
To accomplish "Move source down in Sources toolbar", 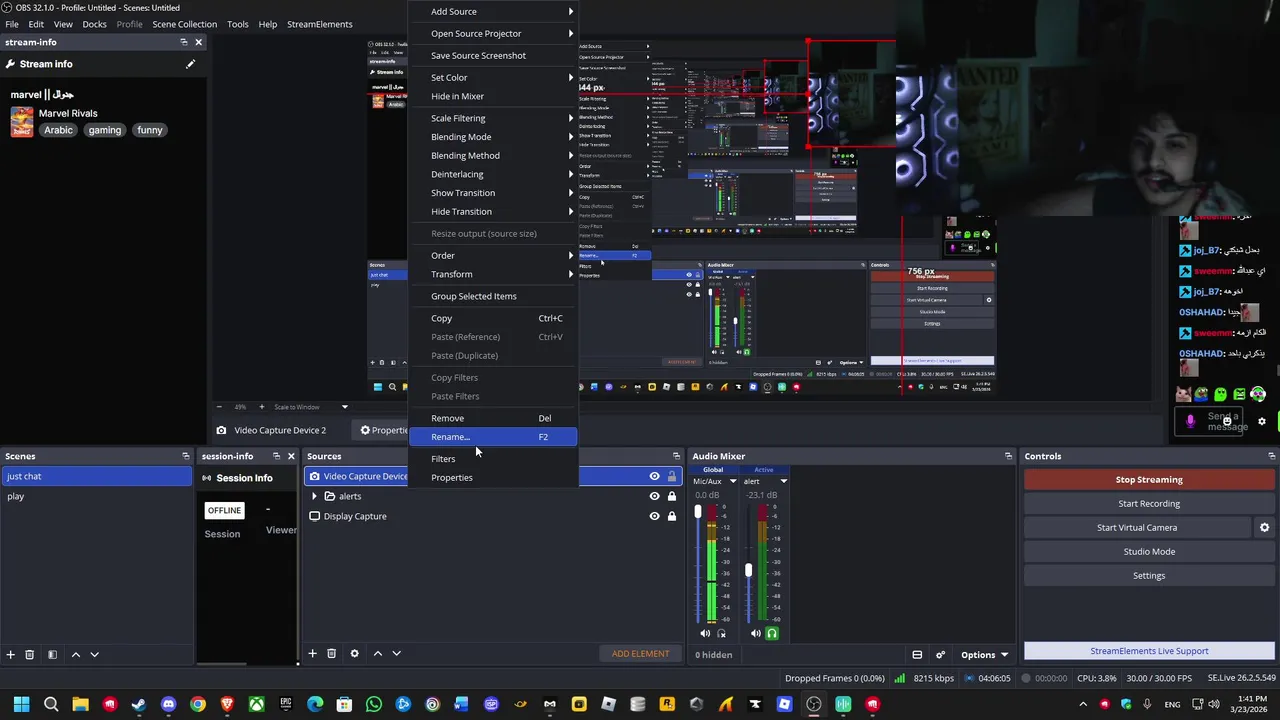I will pos(396,653).
